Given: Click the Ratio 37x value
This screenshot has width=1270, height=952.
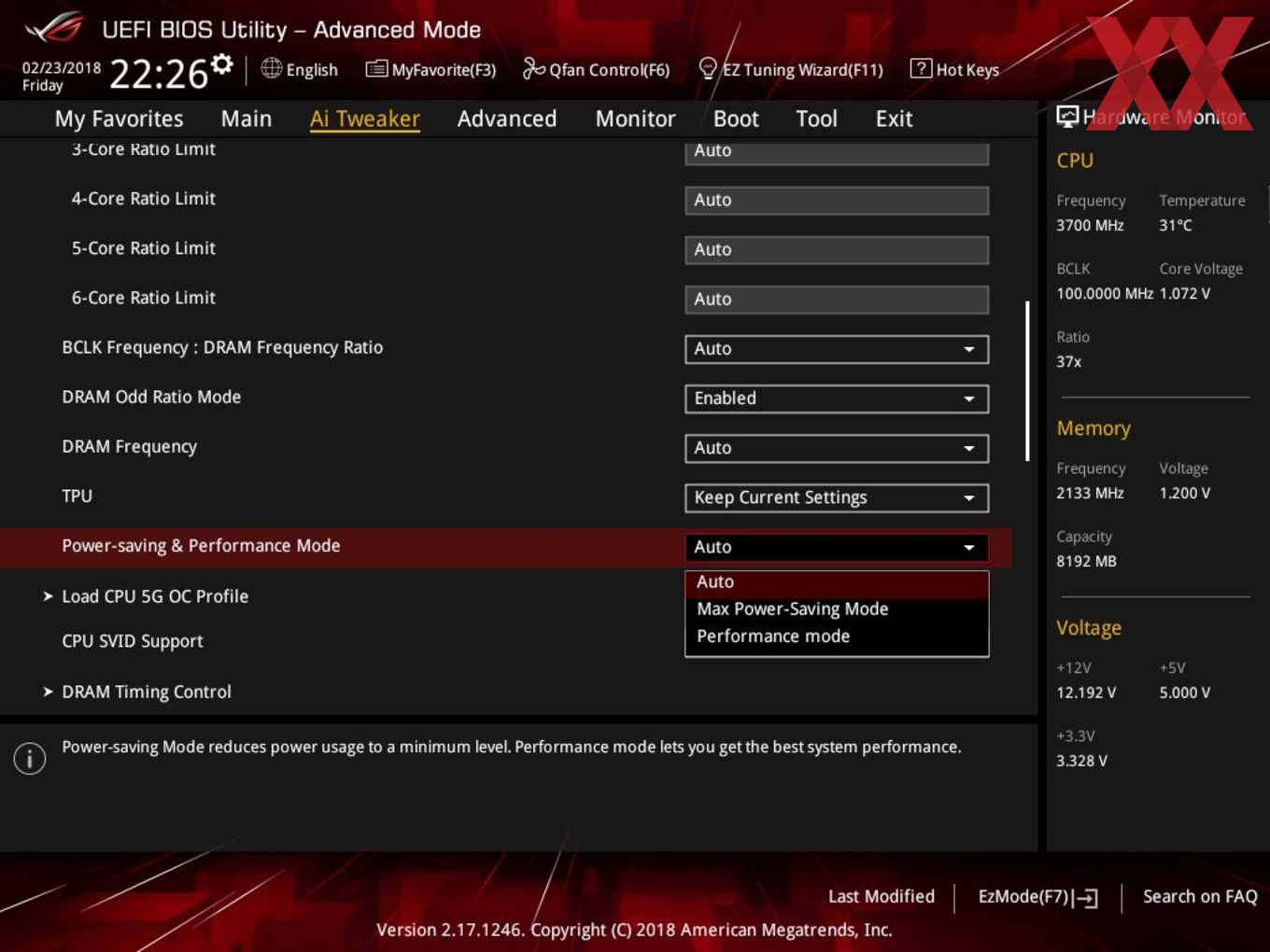Looking at the screenshot, I should 1068,361.
